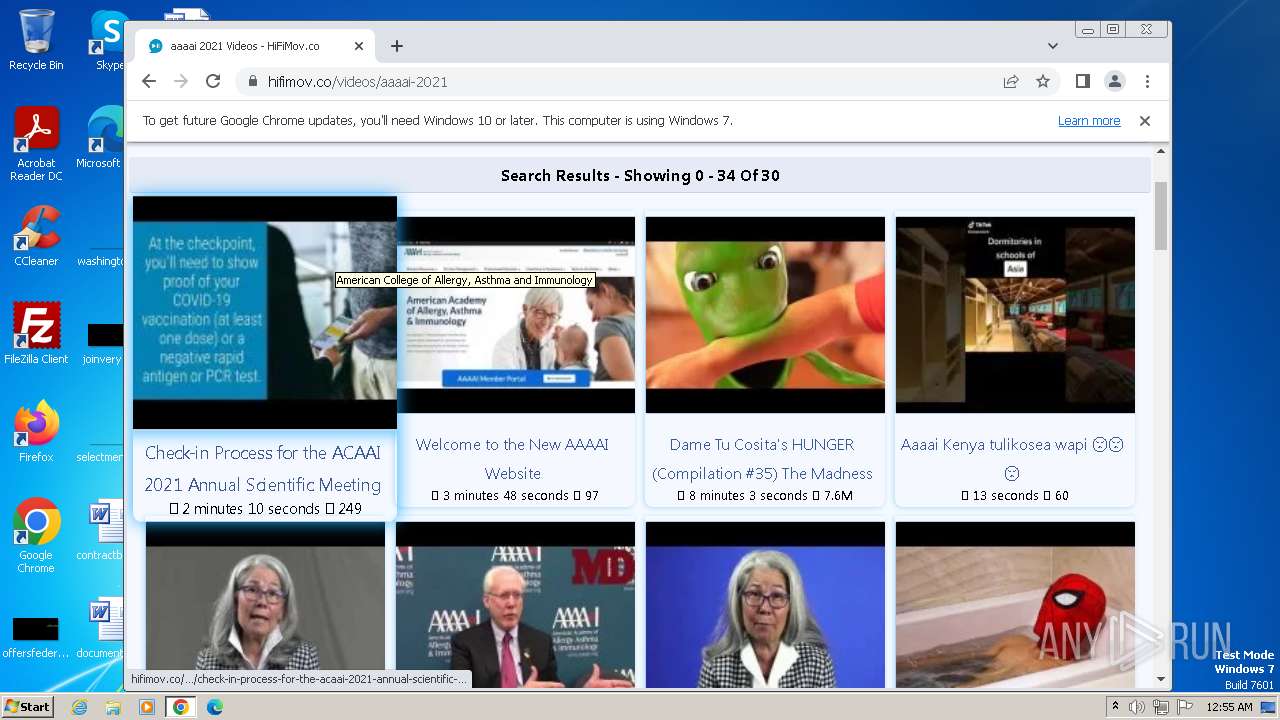Image resolution: width=1280 pixels, height=720 pixels.
Task: Close the aaaai 2021 Videos tab
Action: pyautogui.click(x=359, y=46)
